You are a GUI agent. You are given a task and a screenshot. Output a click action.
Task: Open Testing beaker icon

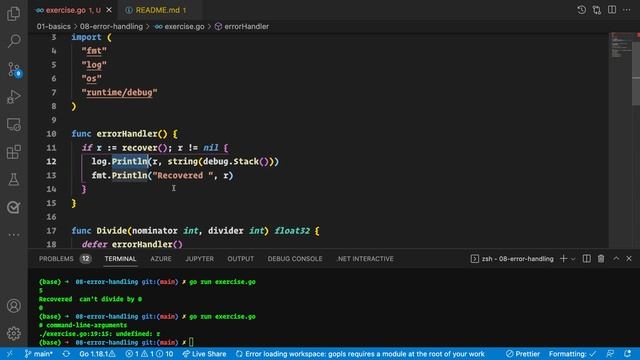tap(13, 180)
